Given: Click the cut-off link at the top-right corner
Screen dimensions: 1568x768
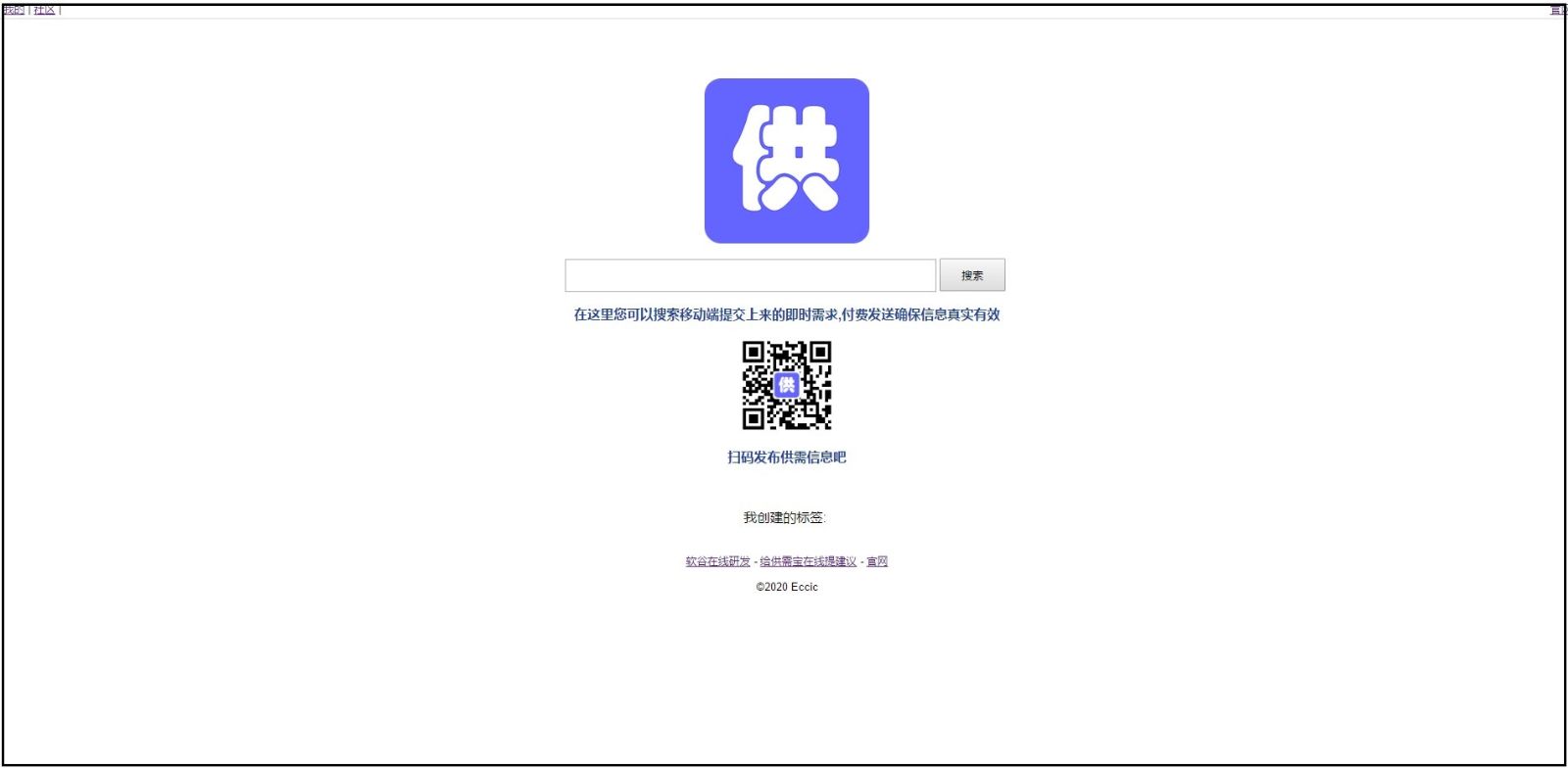Looking at the screenshot, I should coord(1558,10).
